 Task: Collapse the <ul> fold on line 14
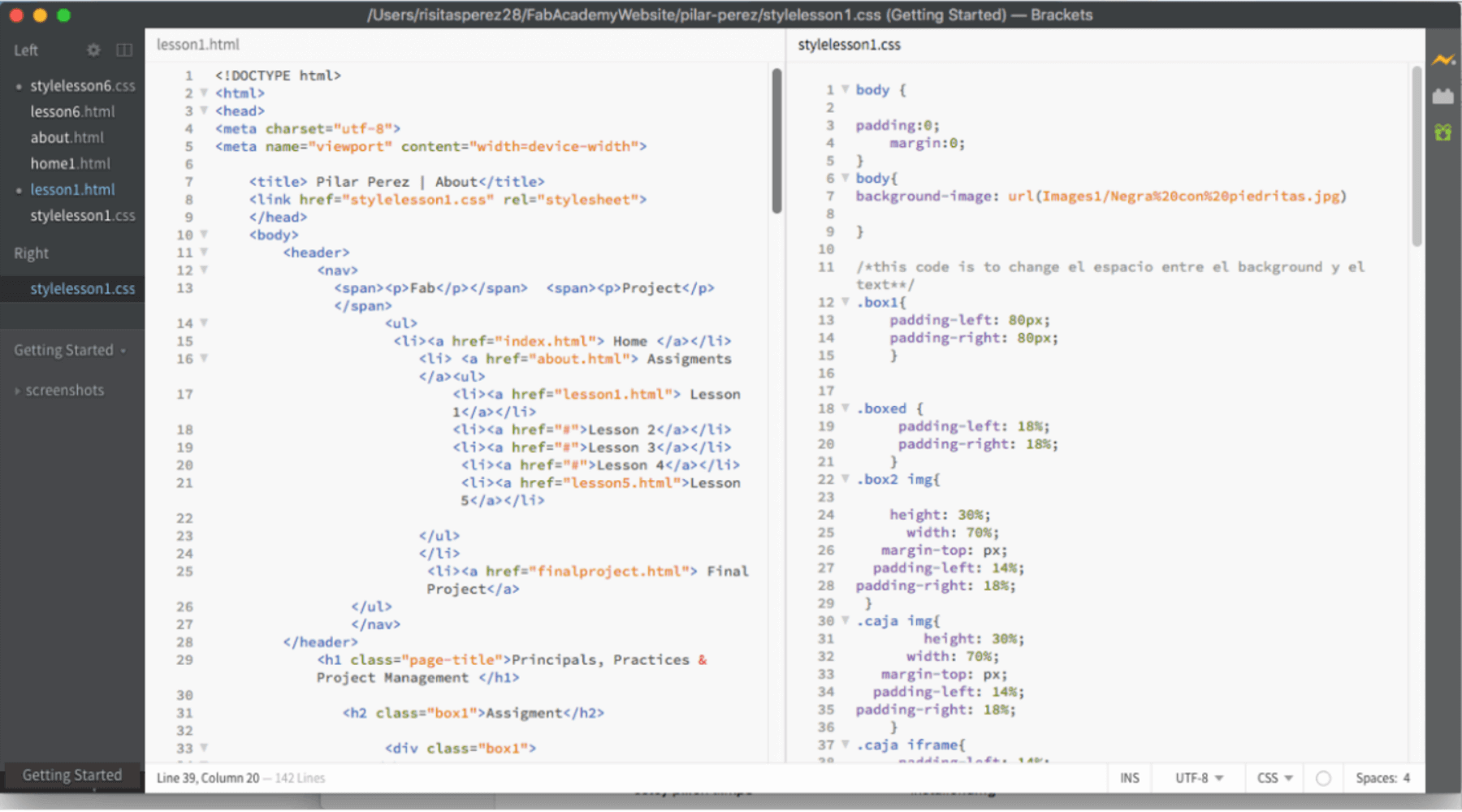click(204, 323)
